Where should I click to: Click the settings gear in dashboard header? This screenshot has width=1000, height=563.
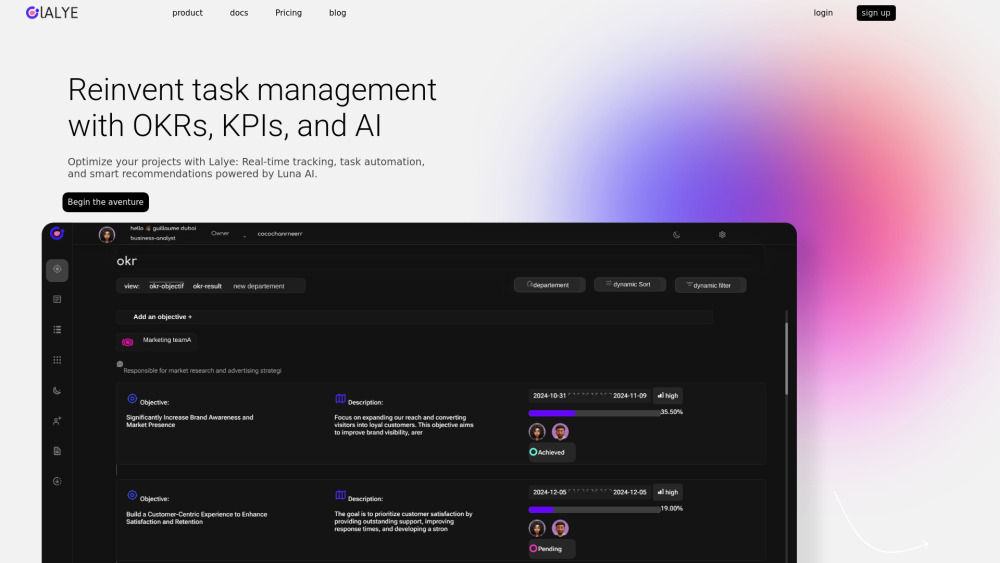pos(722,235)
